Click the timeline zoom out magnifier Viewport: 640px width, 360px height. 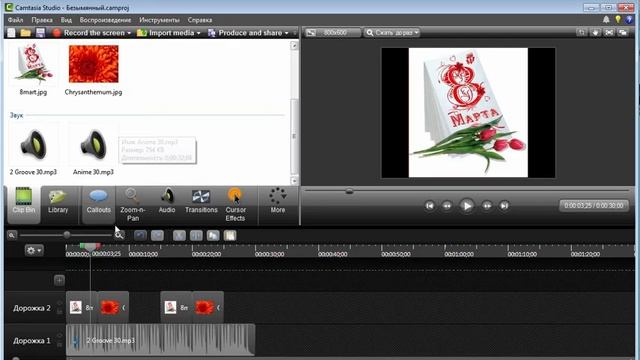pyautogui.click(x=12, y=235)
